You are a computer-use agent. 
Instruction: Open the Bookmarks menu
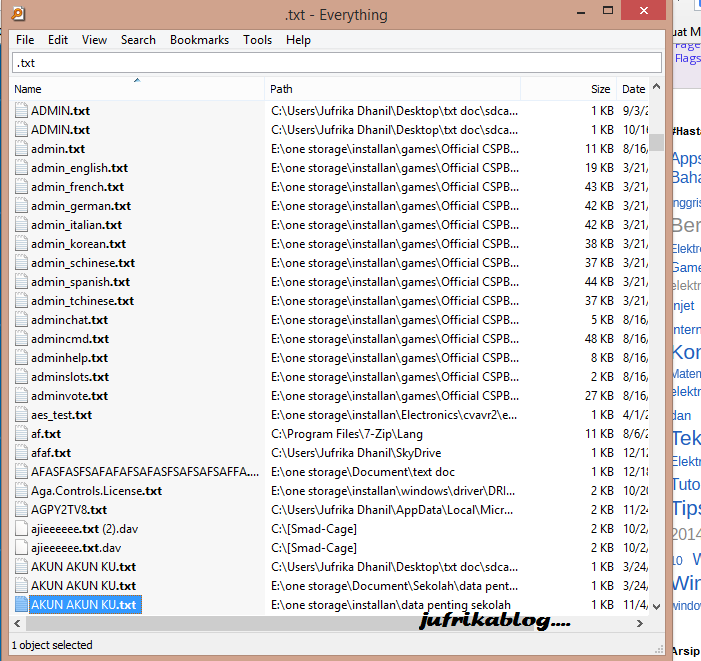(199, 40)
